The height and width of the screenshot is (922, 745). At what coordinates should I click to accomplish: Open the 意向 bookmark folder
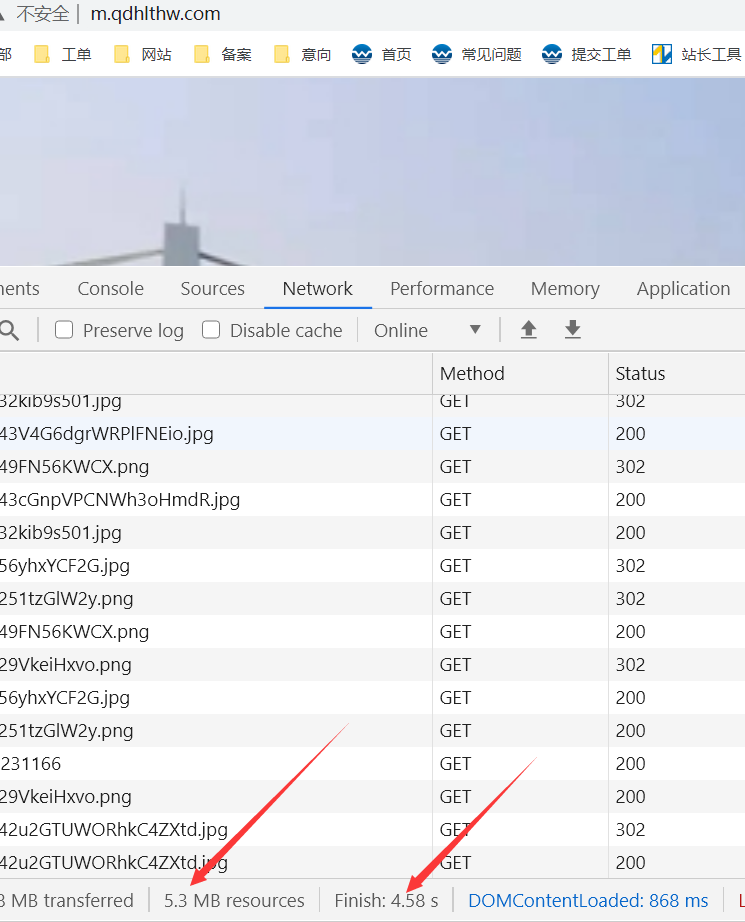(303, 54)
